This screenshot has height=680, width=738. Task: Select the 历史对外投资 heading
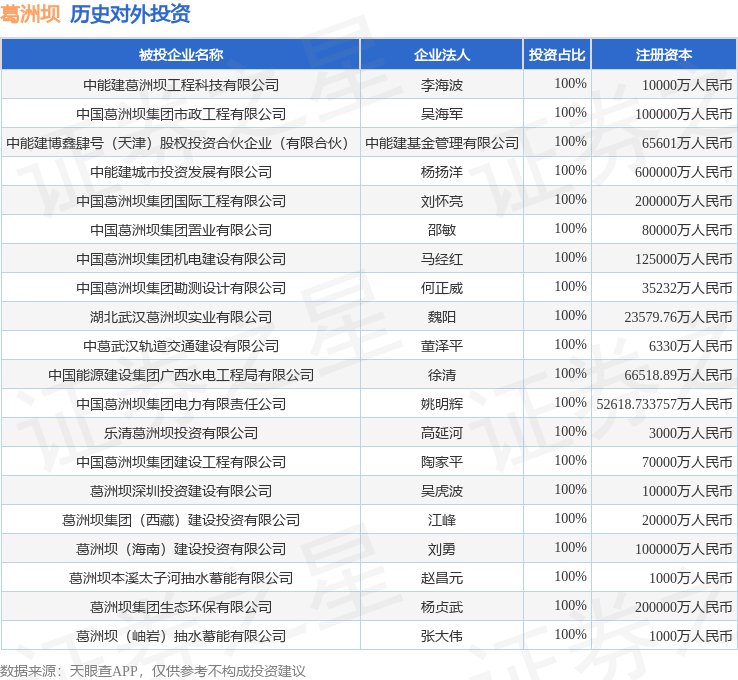[130, 14]
